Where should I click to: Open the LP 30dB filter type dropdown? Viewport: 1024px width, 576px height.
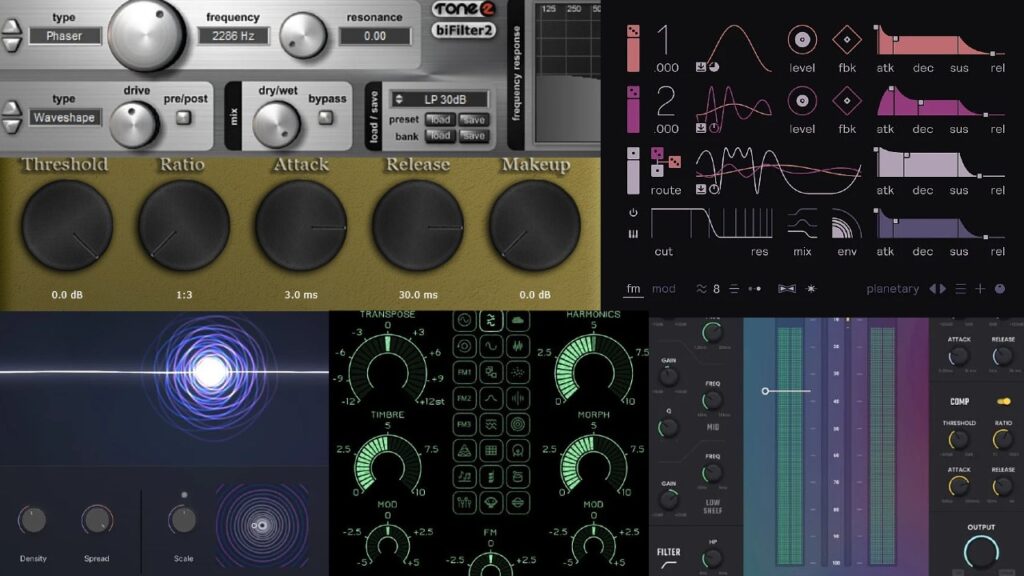[438, 99]
